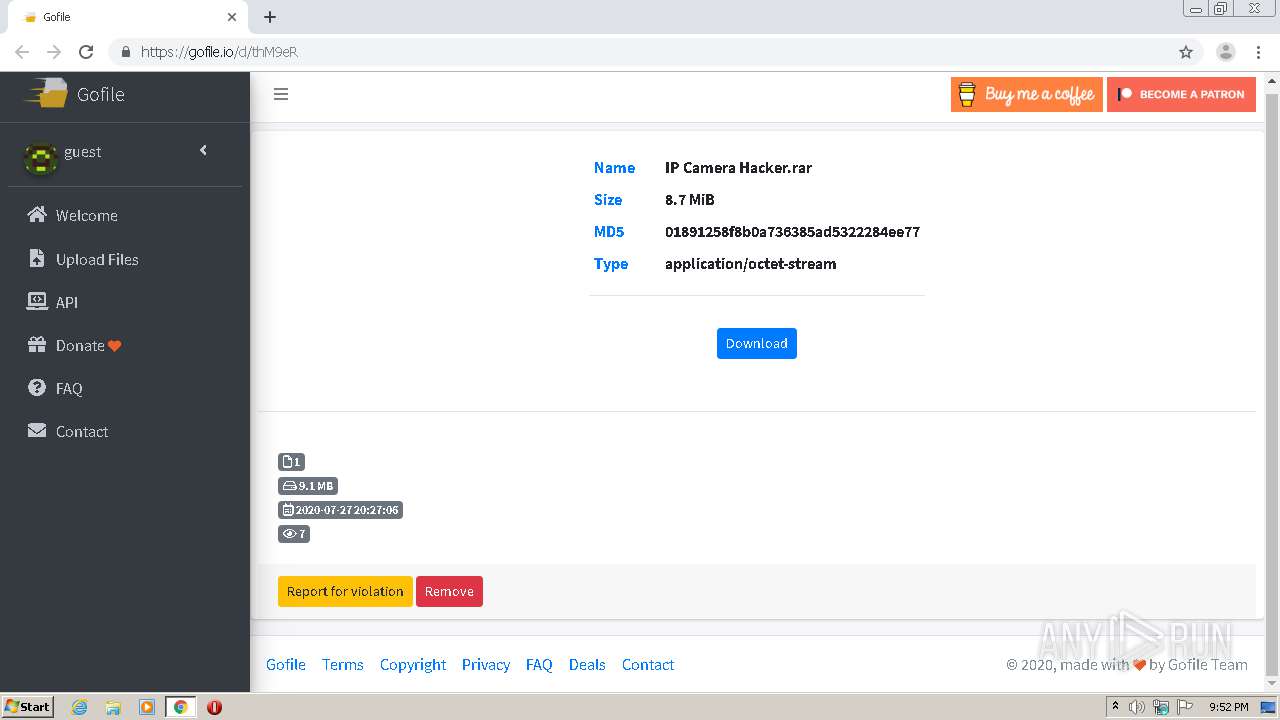Select the application/octet-stream type value

(x=751, y=264)
